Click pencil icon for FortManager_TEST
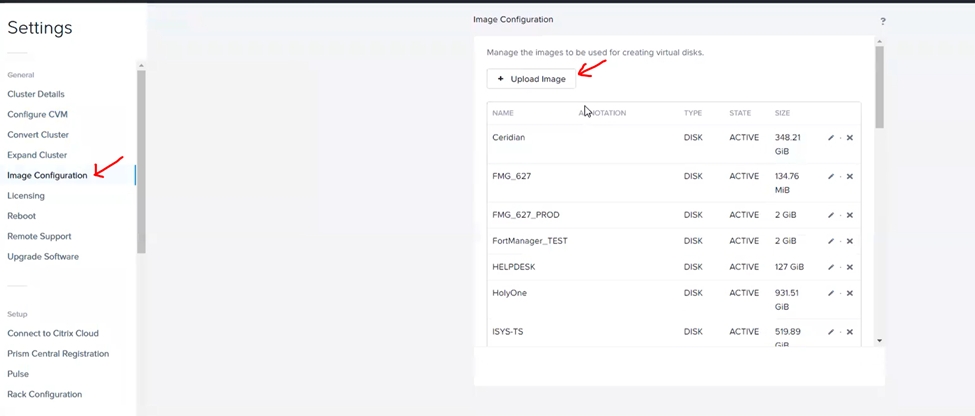This screenshot has height=416, width=975. point(831,242)
